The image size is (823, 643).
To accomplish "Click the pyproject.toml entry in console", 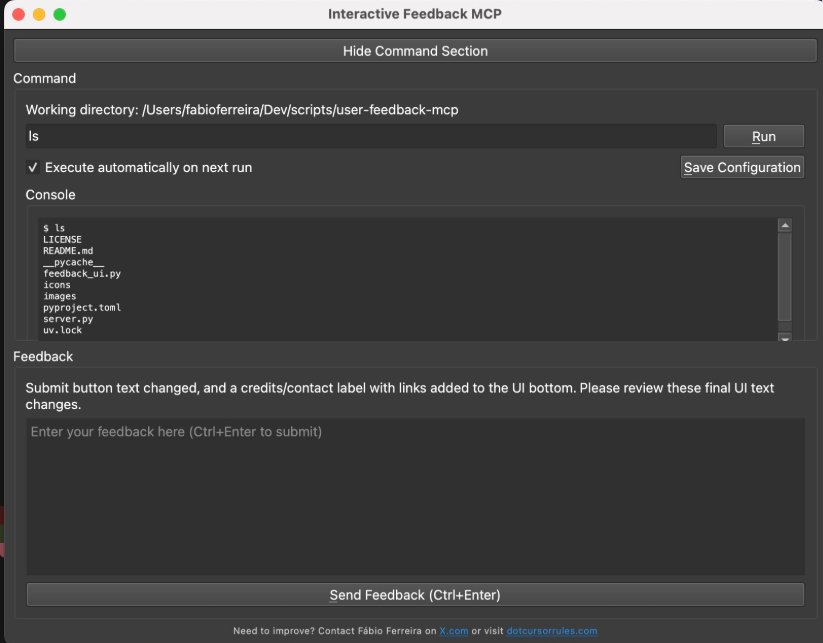I will click(82, 307).
